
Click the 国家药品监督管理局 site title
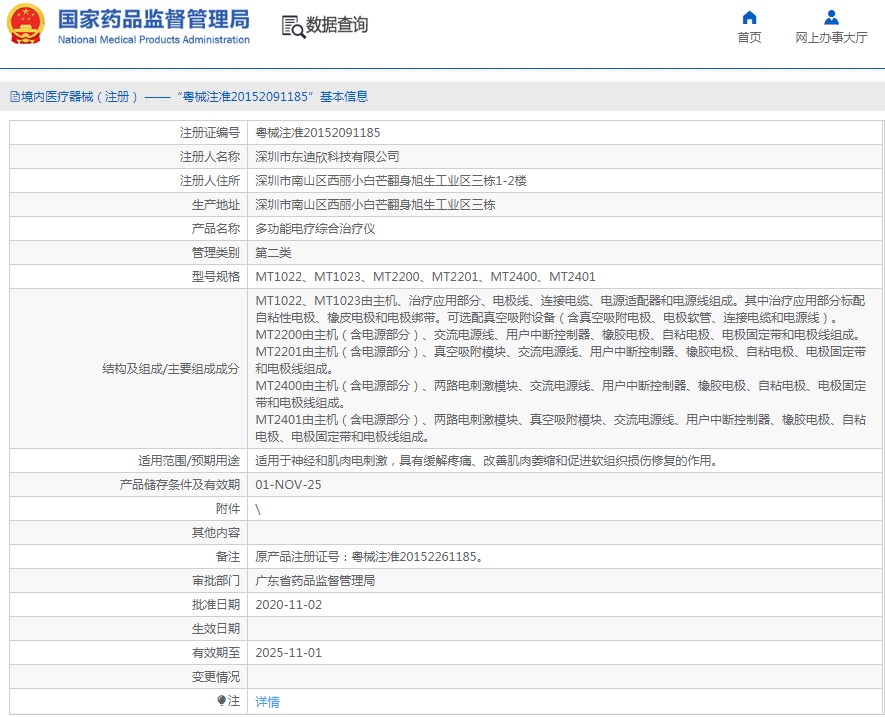point(153,19)
